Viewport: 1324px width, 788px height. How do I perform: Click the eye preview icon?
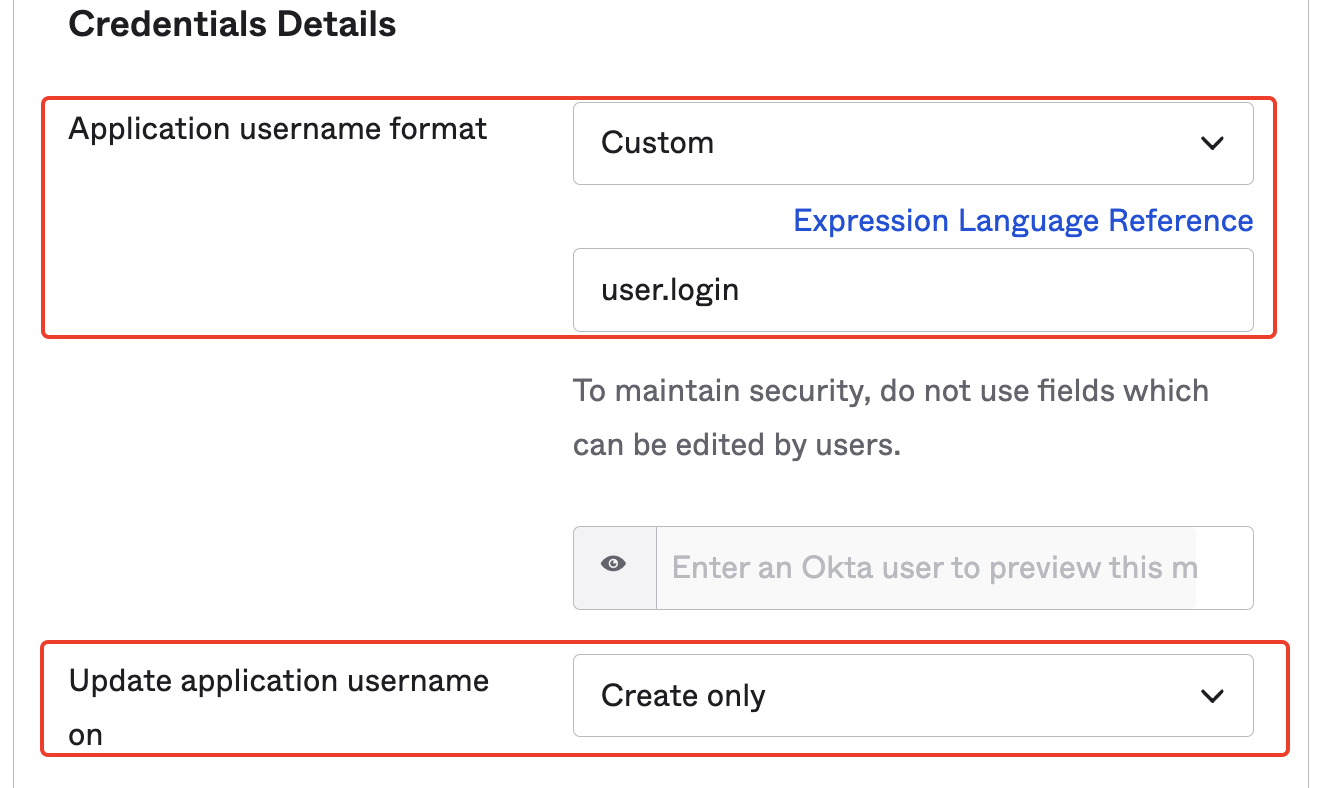(x=614, y=565)
